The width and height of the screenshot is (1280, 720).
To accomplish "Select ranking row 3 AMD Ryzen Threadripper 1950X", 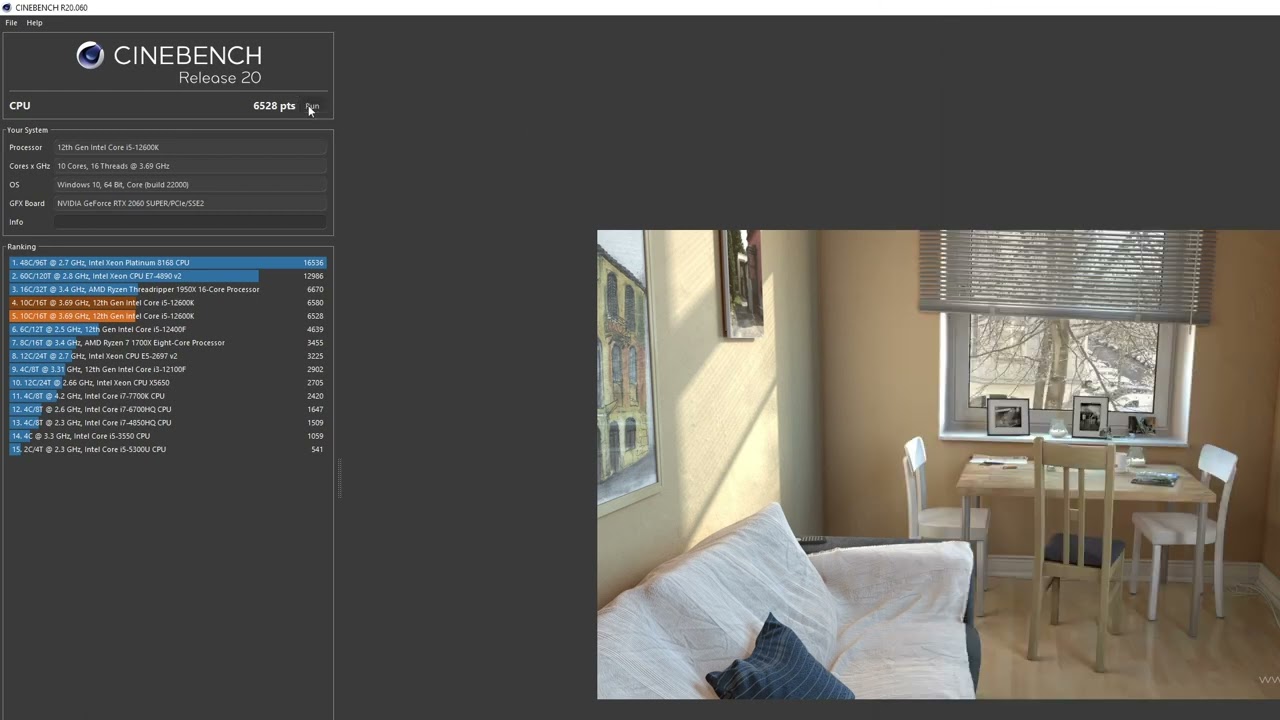I will [167, 289].
